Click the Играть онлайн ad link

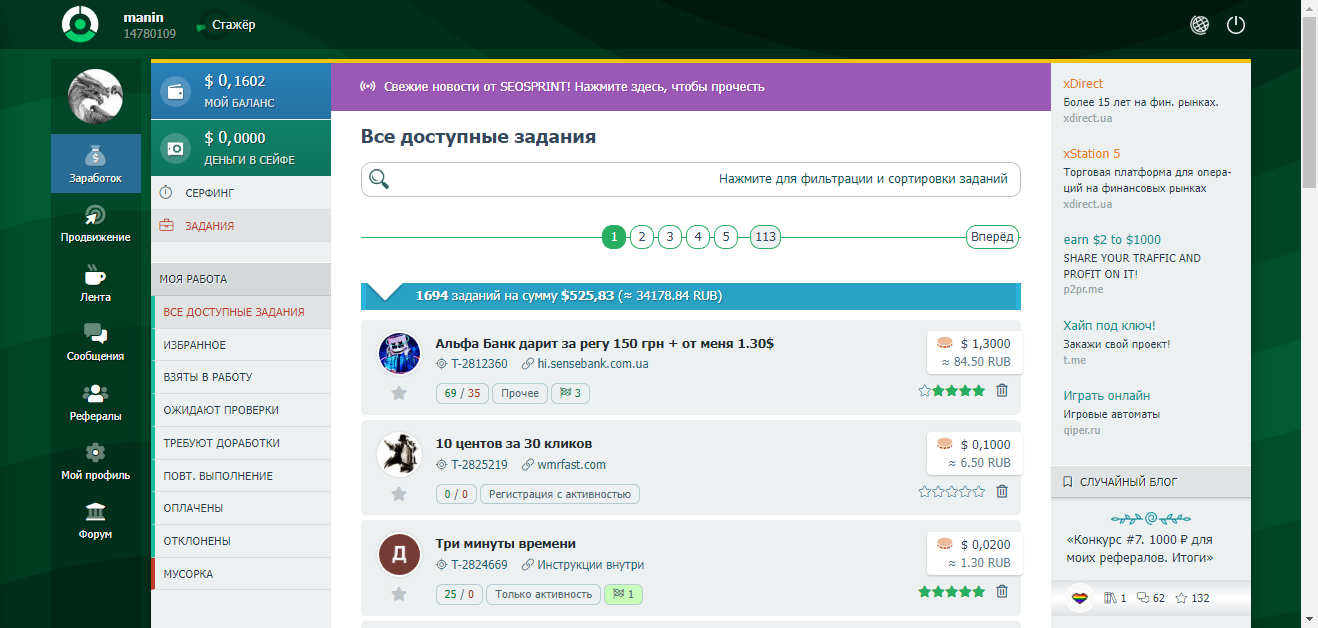point(1106,396)
